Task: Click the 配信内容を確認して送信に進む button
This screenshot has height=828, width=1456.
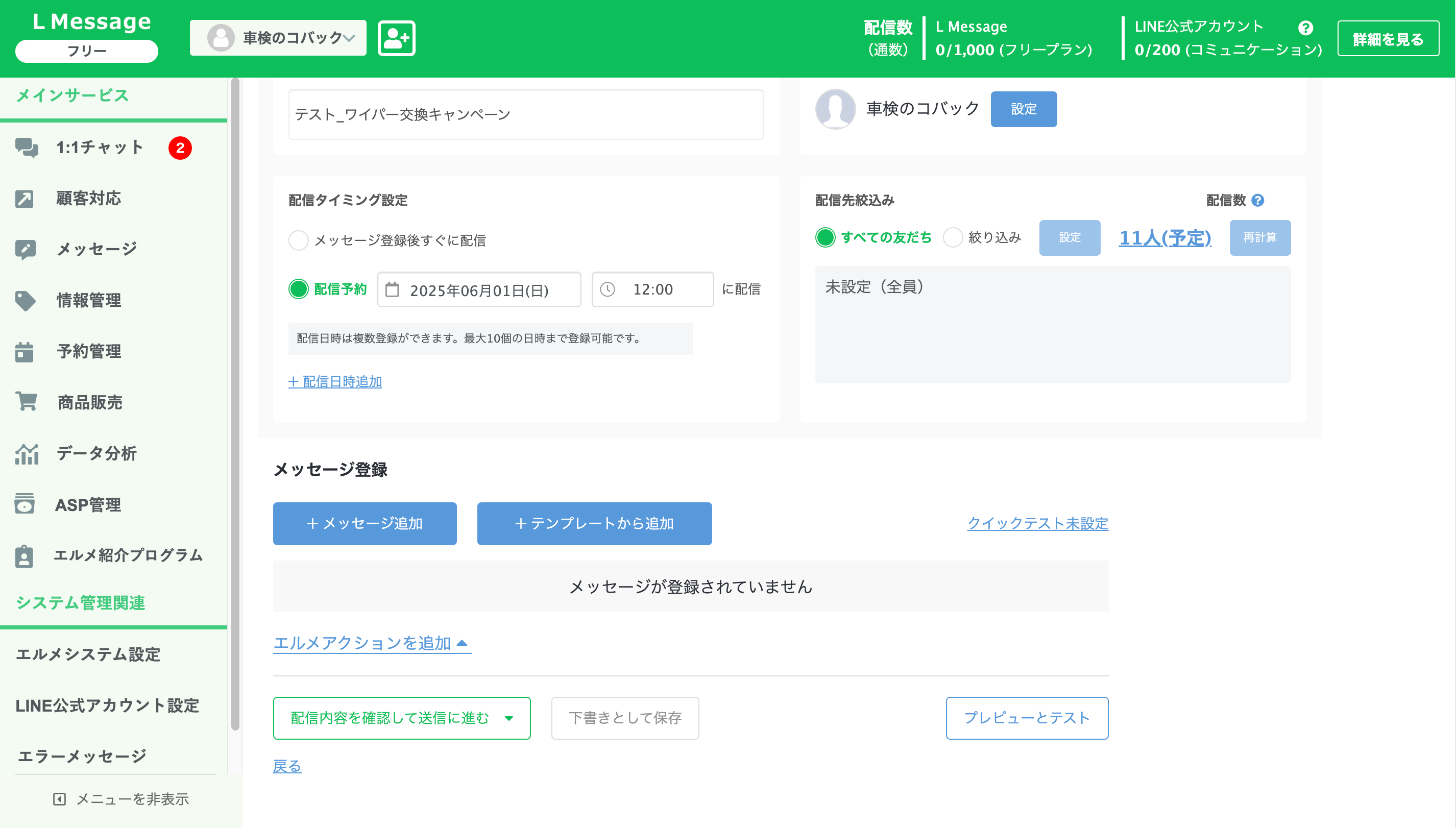Action: pos(402,718)
